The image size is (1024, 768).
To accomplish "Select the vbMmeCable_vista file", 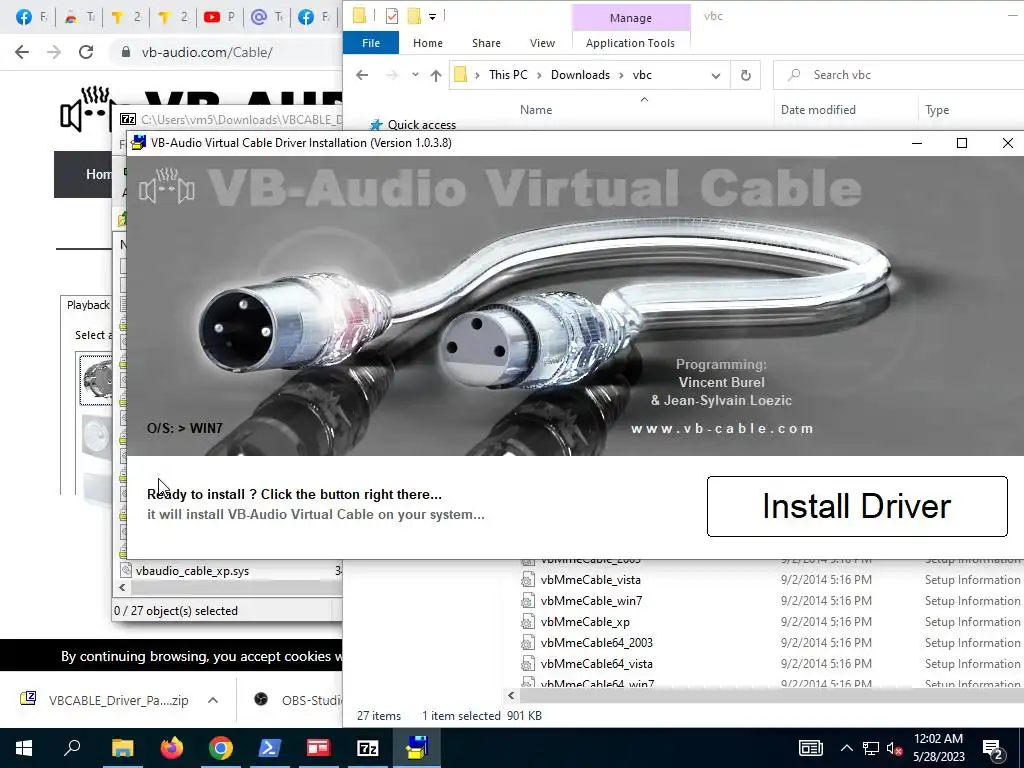I will [x=590, y=580].
